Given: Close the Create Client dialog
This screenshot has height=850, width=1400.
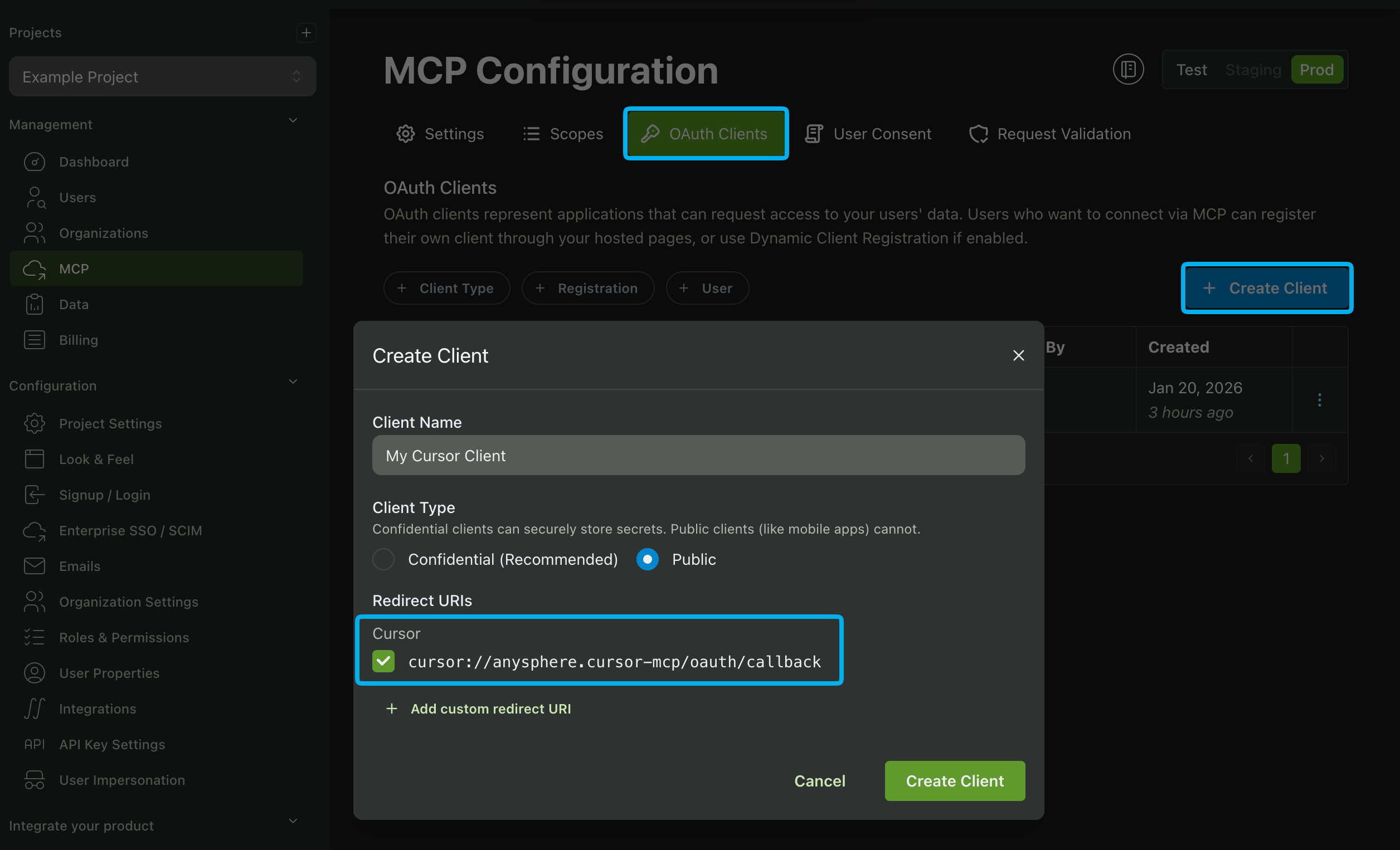Looking at the screenshot, I should (1018, 355).
